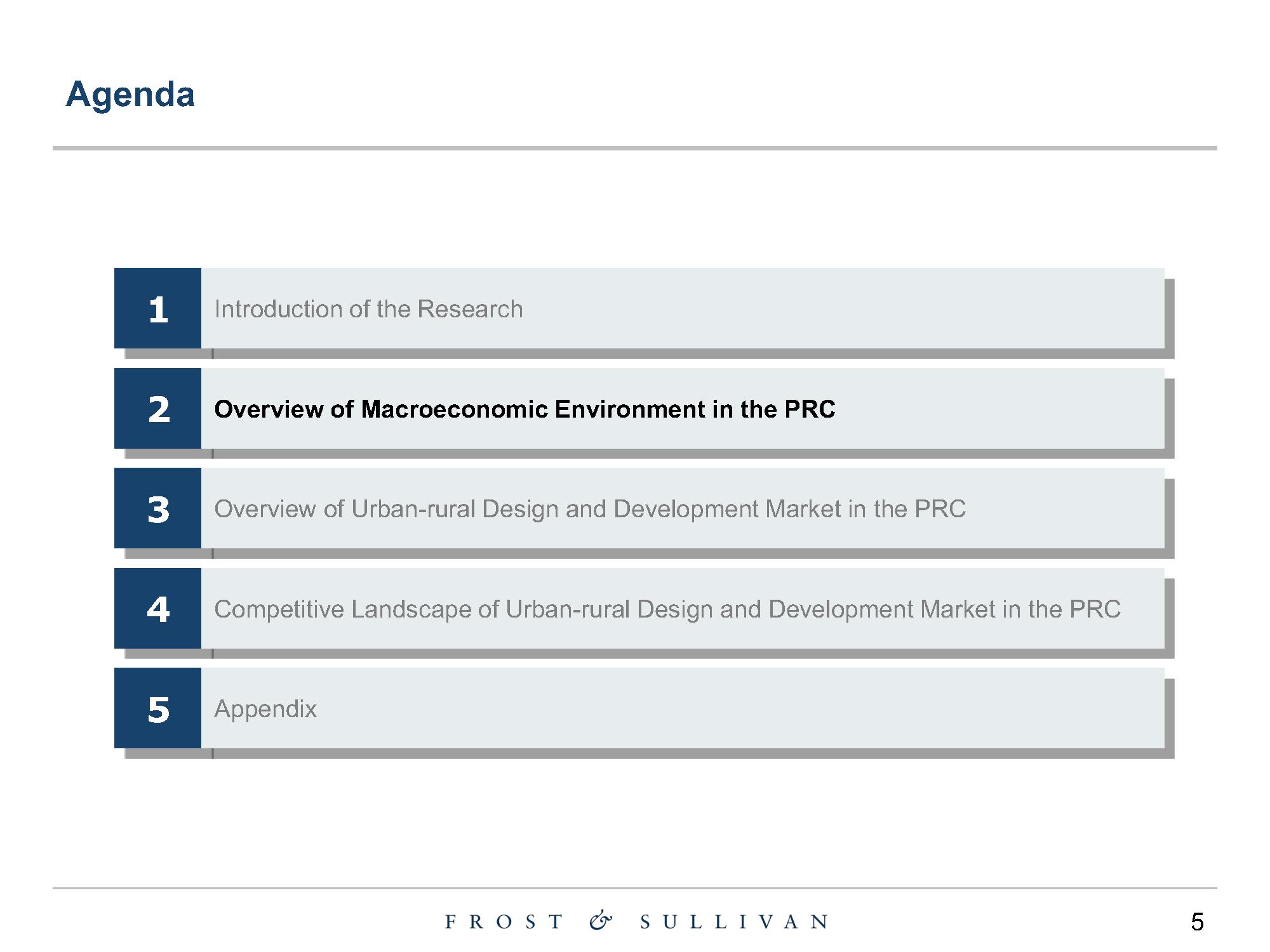This screenshot has height=952, width=1270.
Task: Click the blue number 5 box
Action: 157,708
